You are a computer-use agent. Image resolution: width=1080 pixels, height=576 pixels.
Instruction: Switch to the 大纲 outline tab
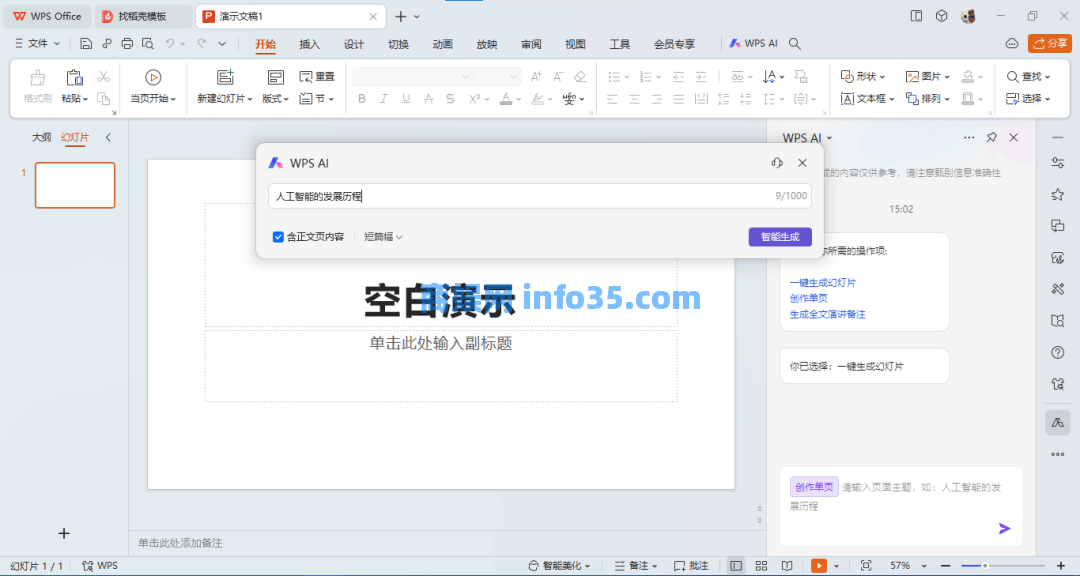41,137
